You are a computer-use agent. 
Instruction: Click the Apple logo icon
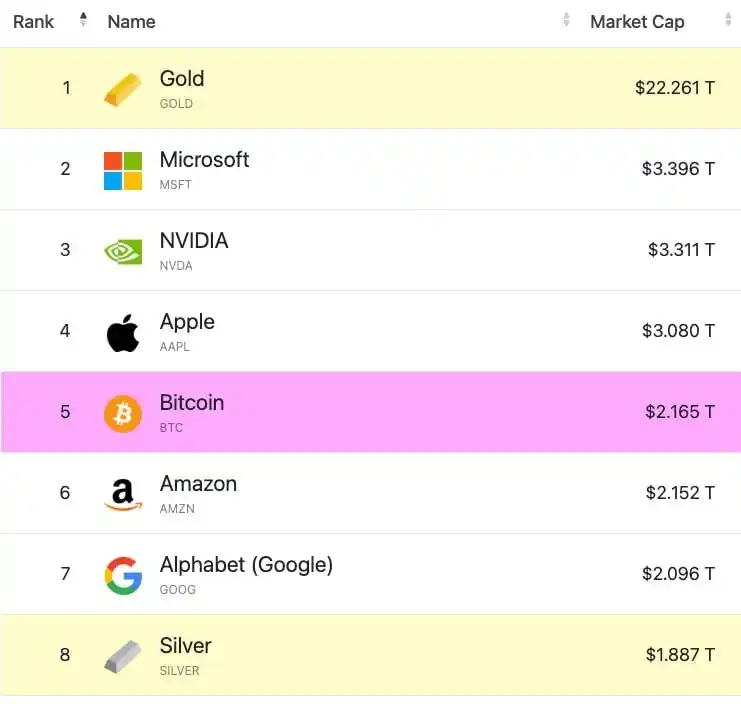(123, 333)
